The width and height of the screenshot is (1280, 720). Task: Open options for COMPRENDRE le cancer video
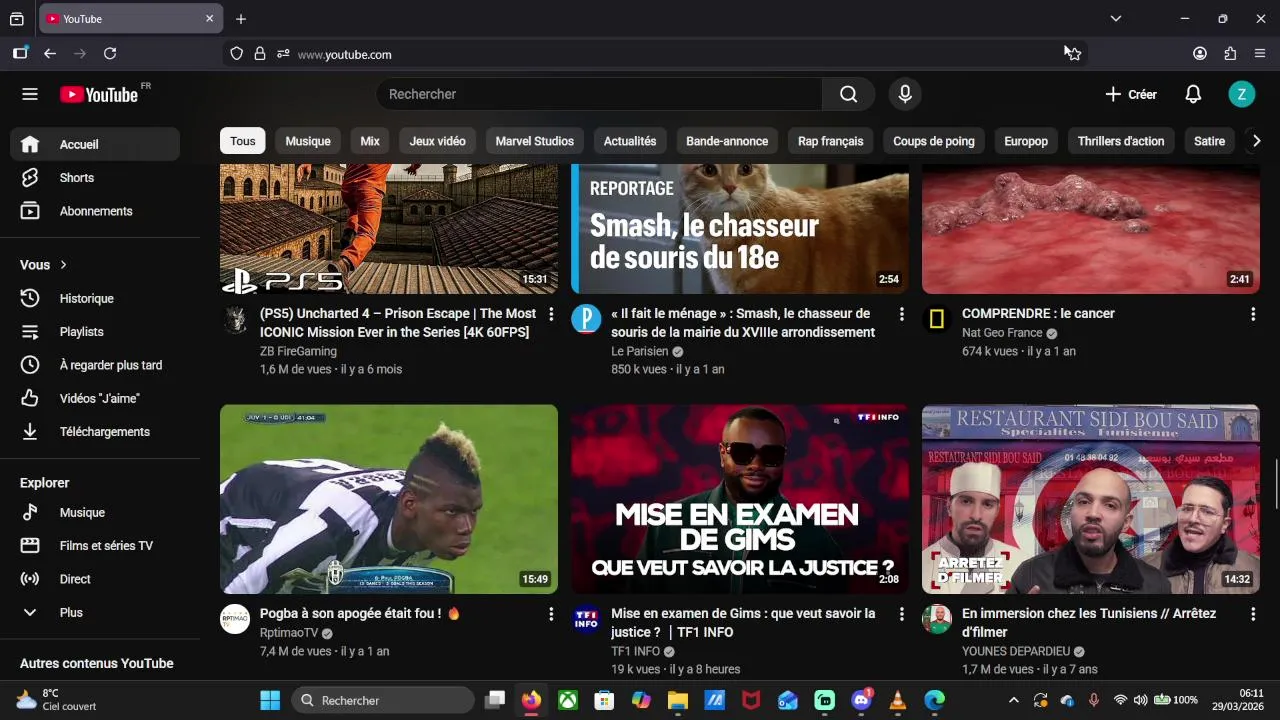pyautogui.click(x=1253, y=314)
